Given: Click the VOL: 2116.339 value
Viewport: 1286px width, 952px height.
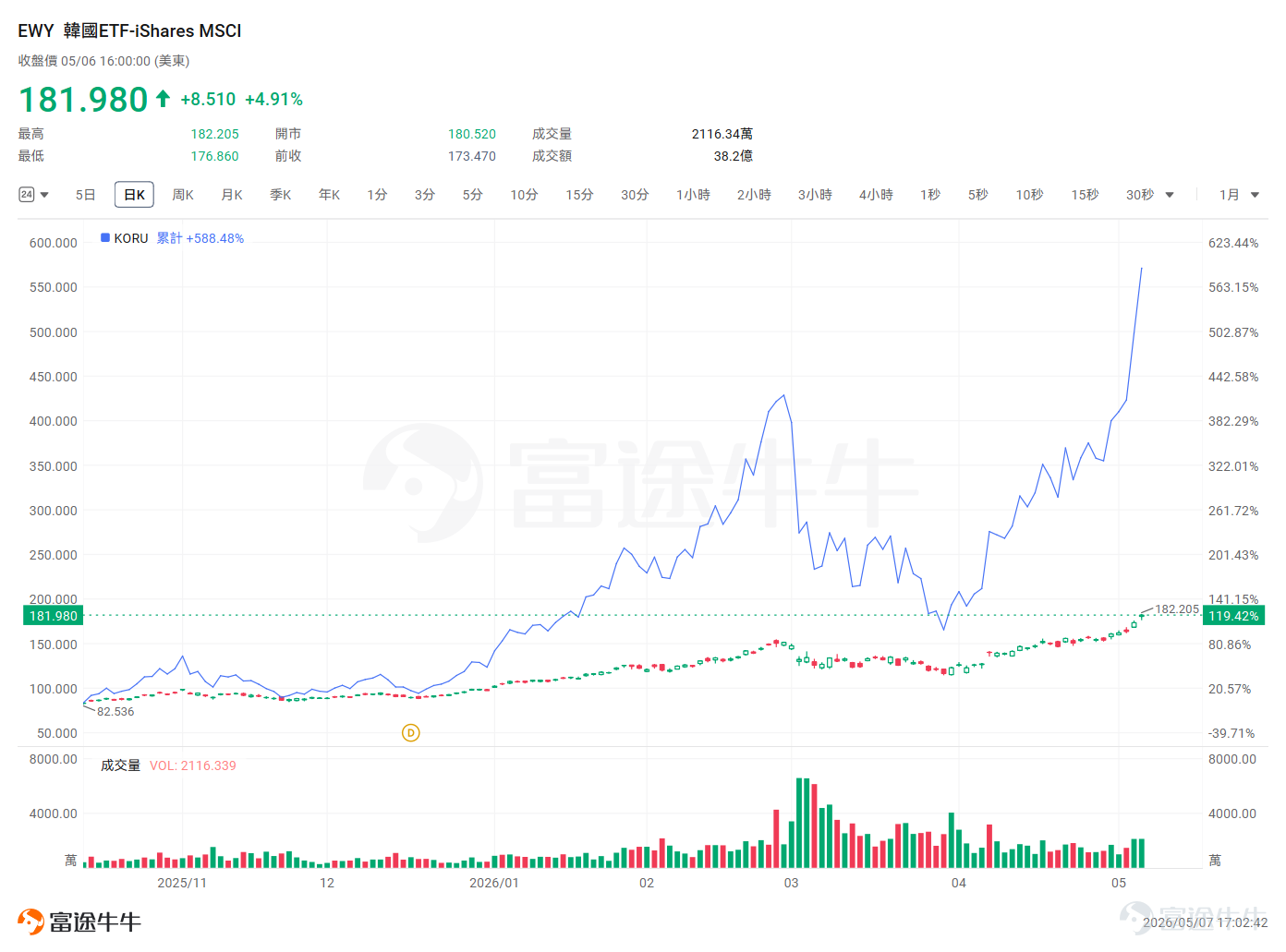Looking at the screenshot, I should coord(193,765).
